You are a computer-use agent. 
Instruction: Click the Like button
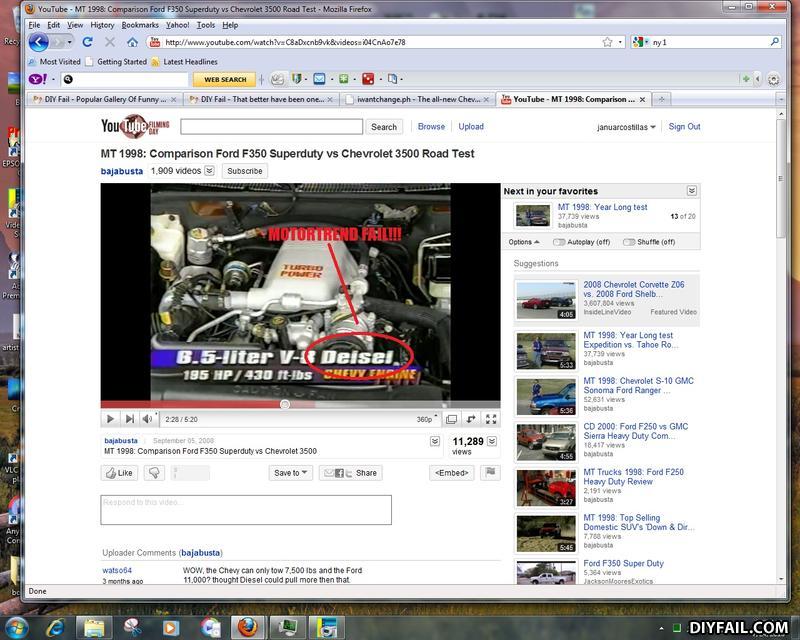[119, 473]
